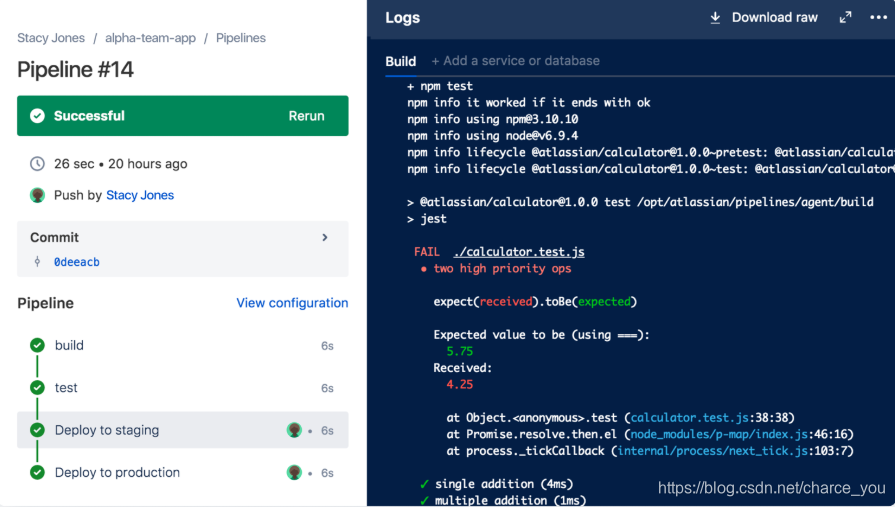
Task: Switch to the Build log tab
Action: pos(401,61)
